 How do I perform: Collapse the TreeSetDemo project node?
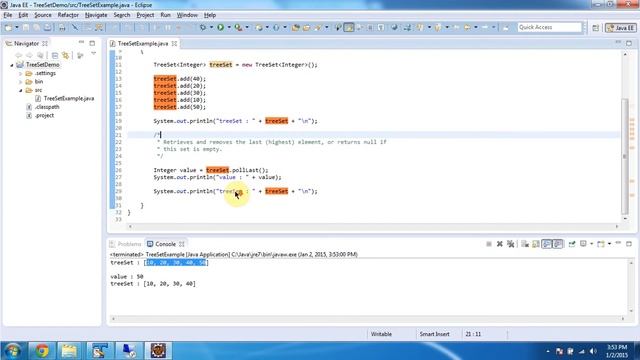pos(12,65)
